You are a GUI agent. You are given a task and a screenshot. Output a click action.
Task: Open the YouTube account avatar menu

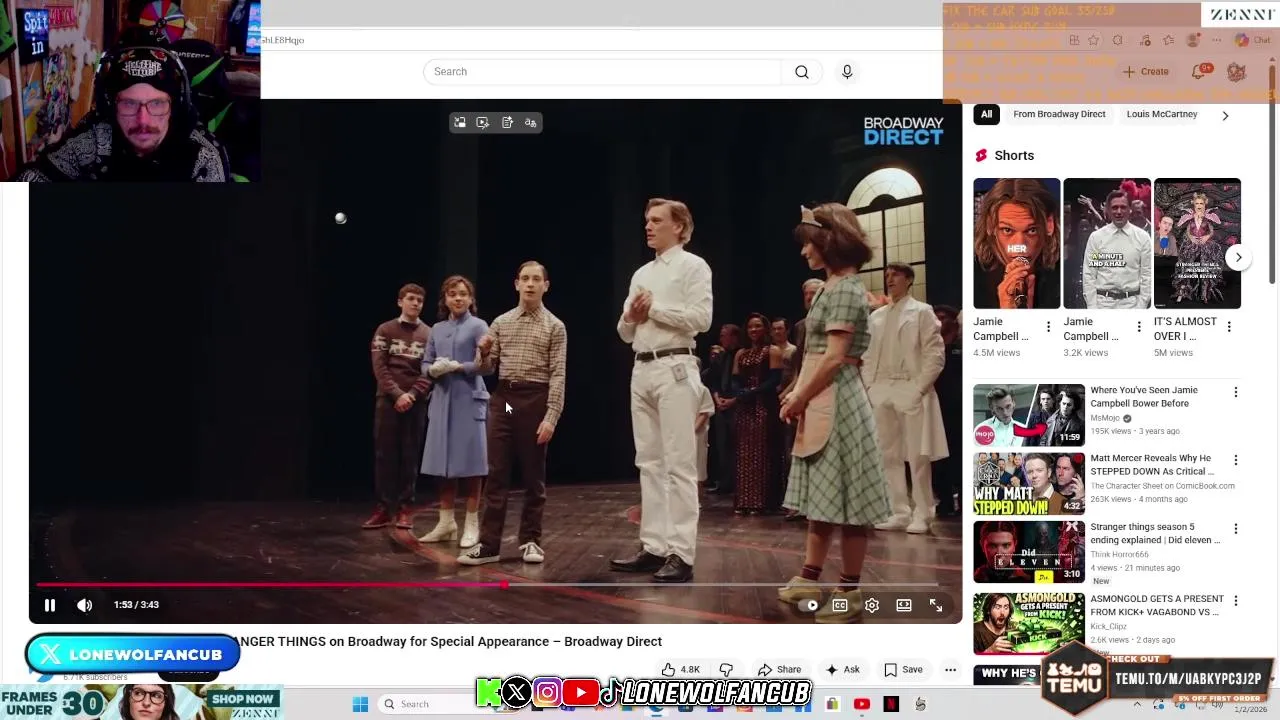click(1237, 72)
